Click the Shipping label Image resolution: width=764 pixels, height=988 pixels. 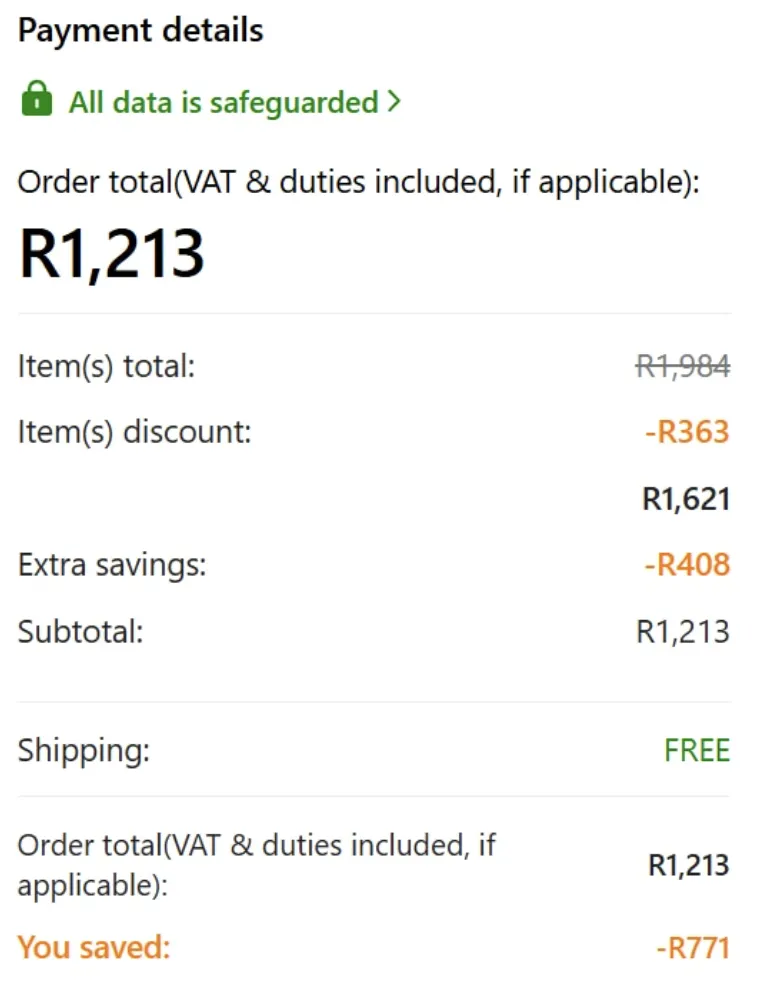pyautogui.click(x=83, y=750)
